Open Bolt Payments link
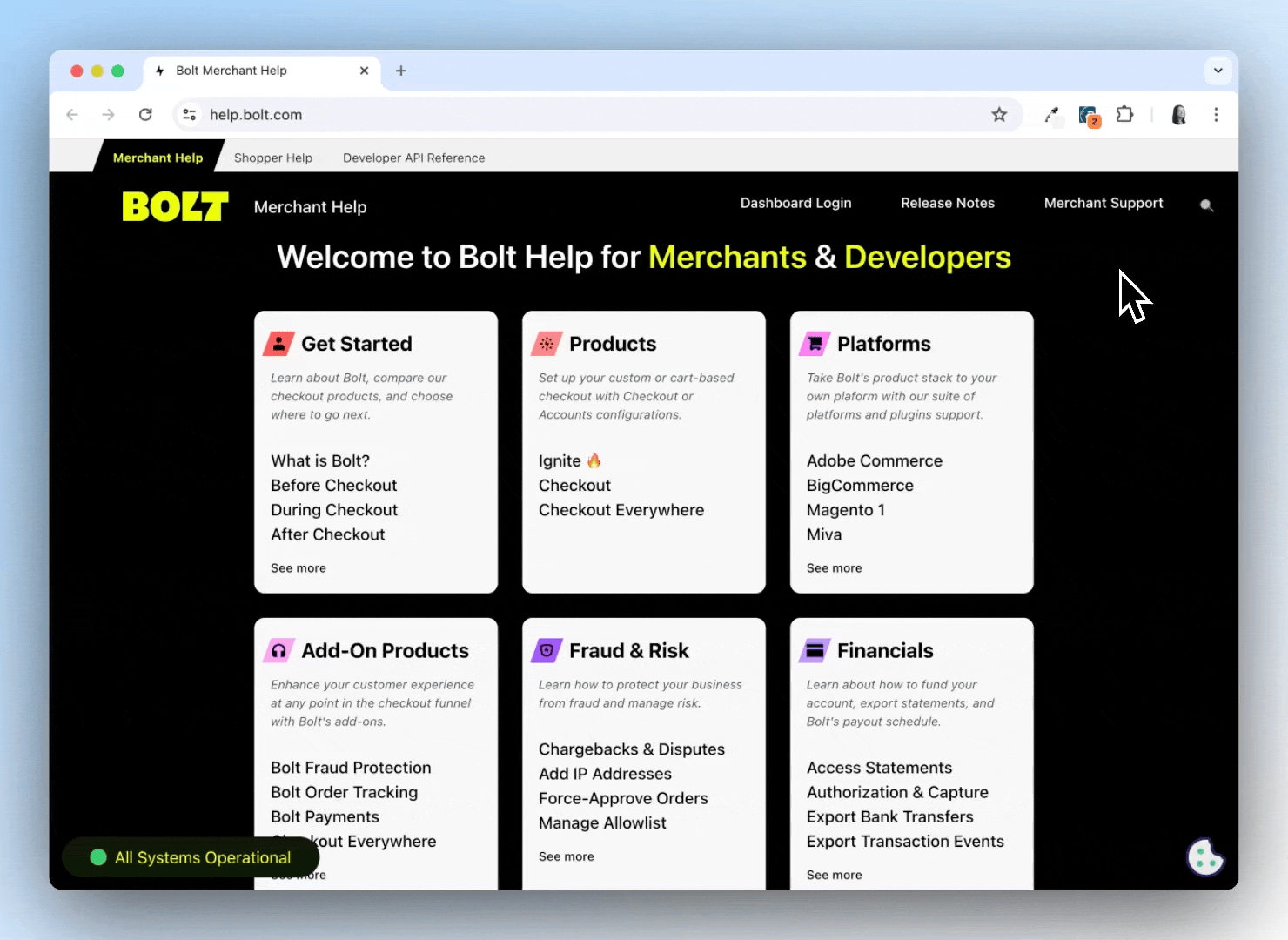Viewport: 1288px width, 940px height. (325, 816)
